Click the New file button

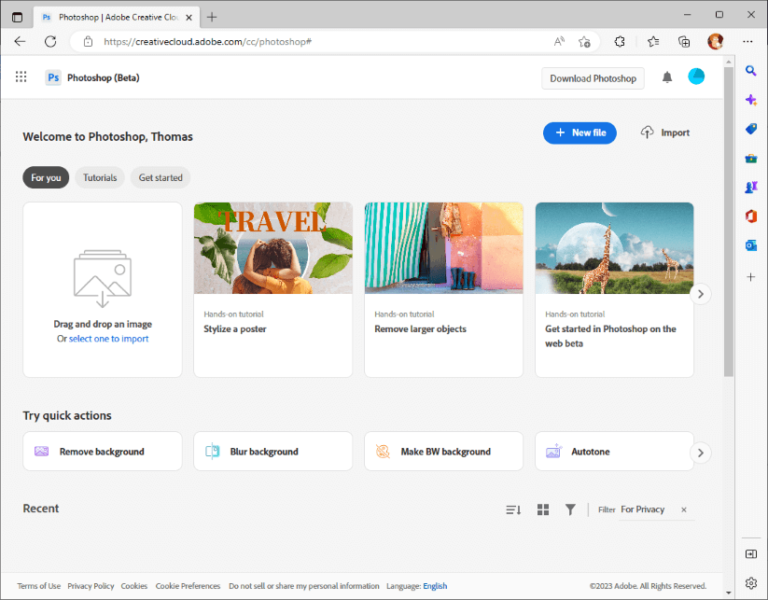pyautogui.click(x=580, y=133)
